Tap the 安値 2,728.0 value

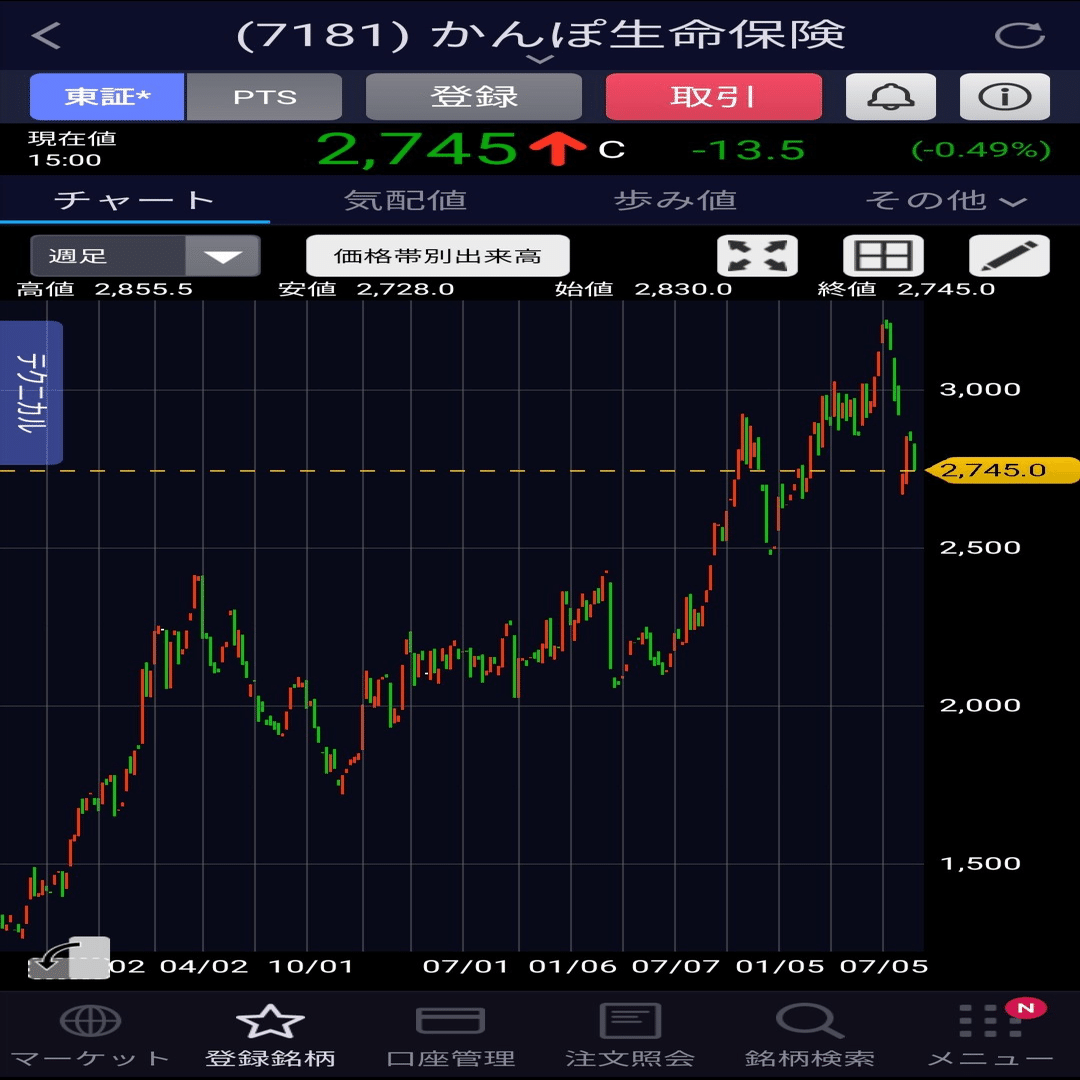pos(366,289)
